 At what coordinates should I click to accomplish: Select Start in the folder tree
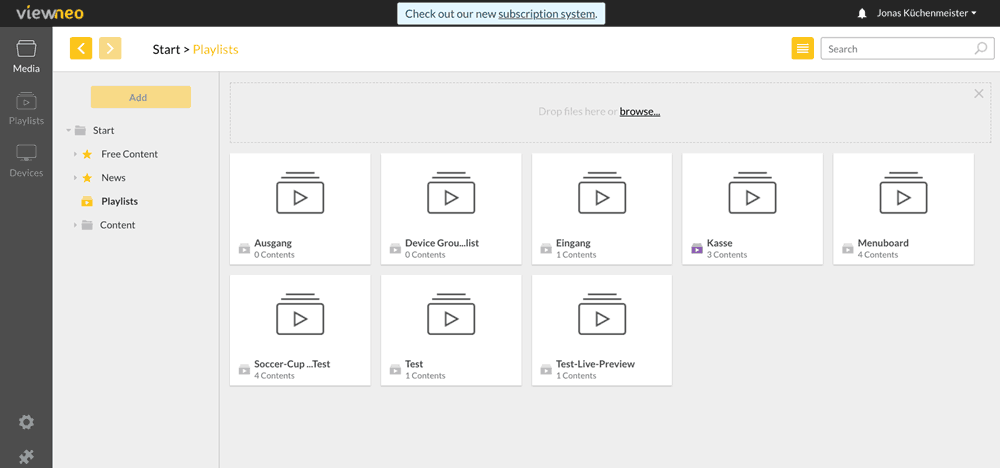(x=103, y=131)
